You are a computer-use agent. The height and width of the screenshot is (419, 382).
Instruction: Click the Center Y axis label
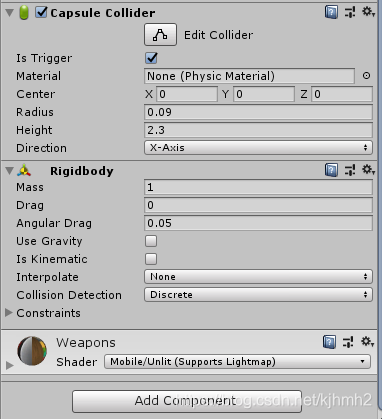coord(226,94)
